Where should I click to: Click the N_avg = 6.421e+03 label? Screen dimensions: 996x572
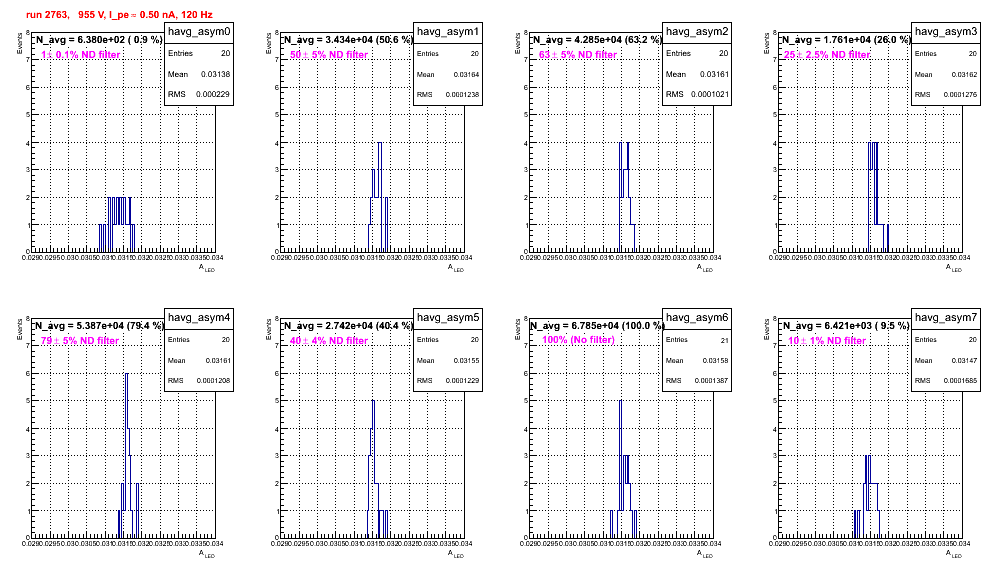[845, 325]
